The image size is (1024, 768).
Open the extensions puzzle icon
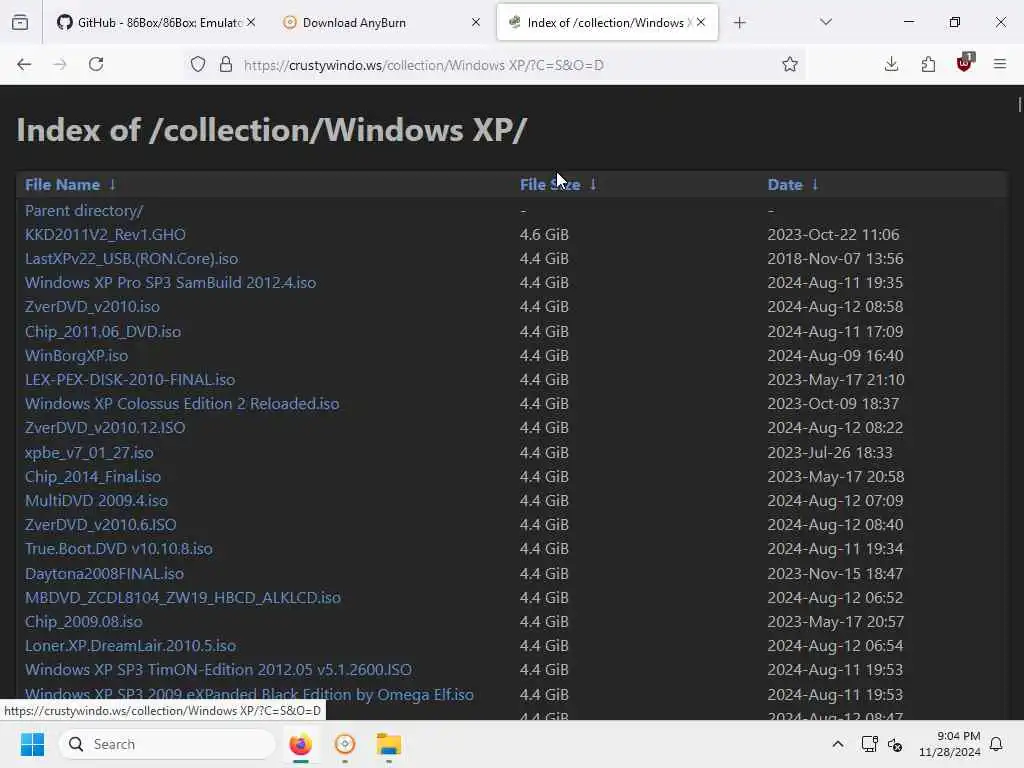coord(928,64)
